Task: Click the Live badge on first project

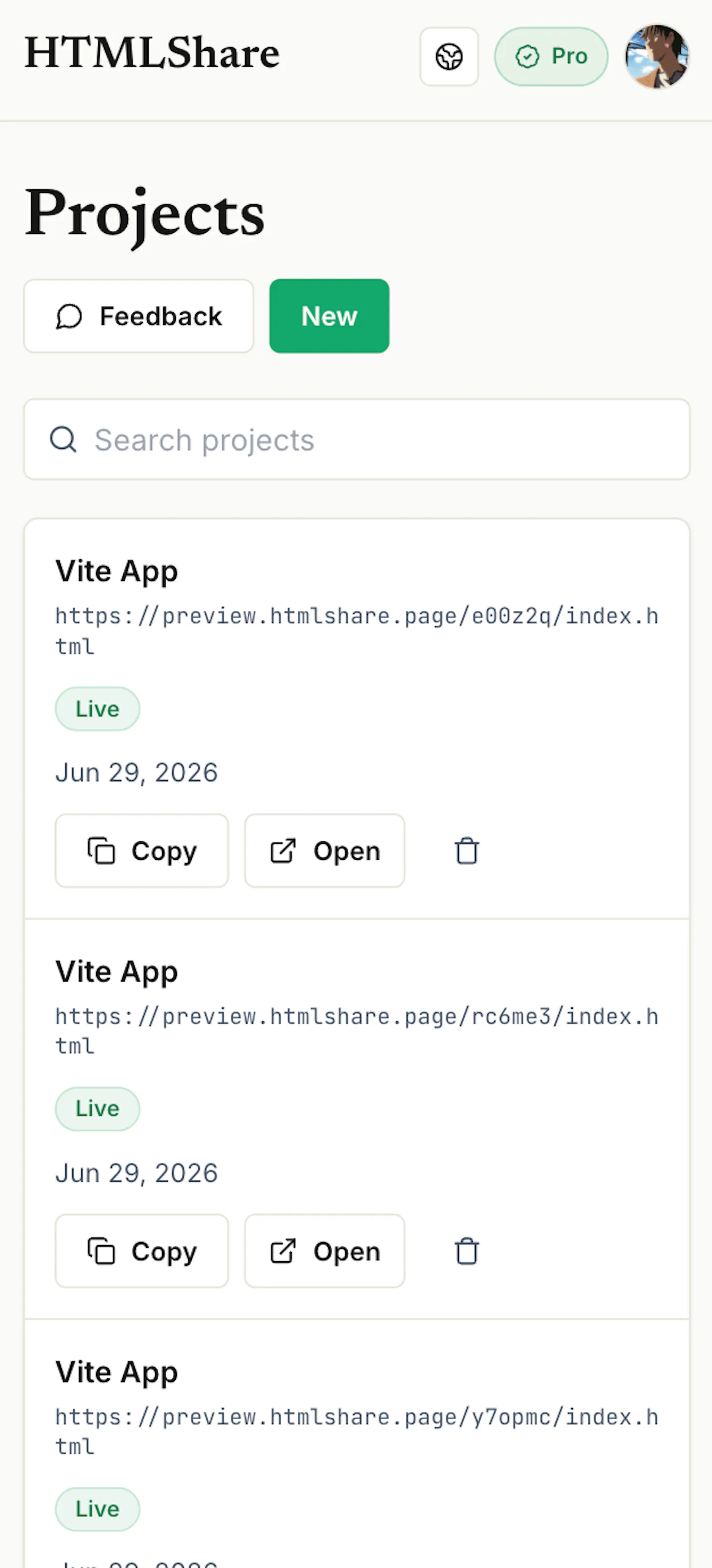Action: pyautogui.click(x=97, y=708)
